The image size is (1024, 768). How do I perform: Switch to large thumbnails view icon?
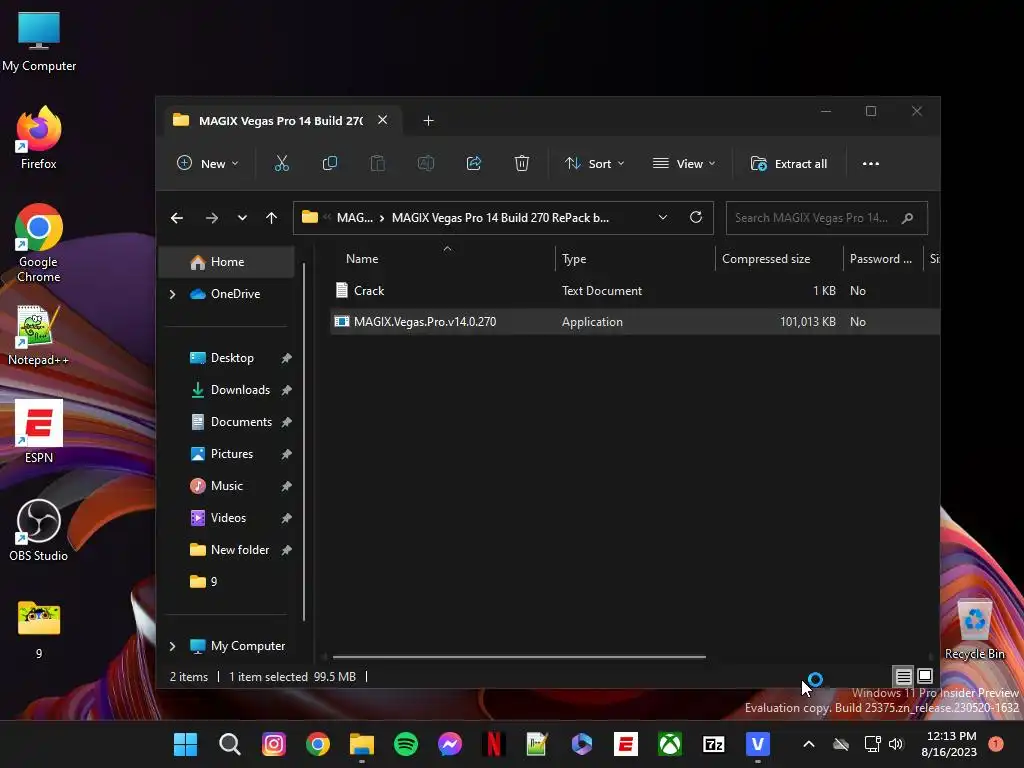(925, 676)
